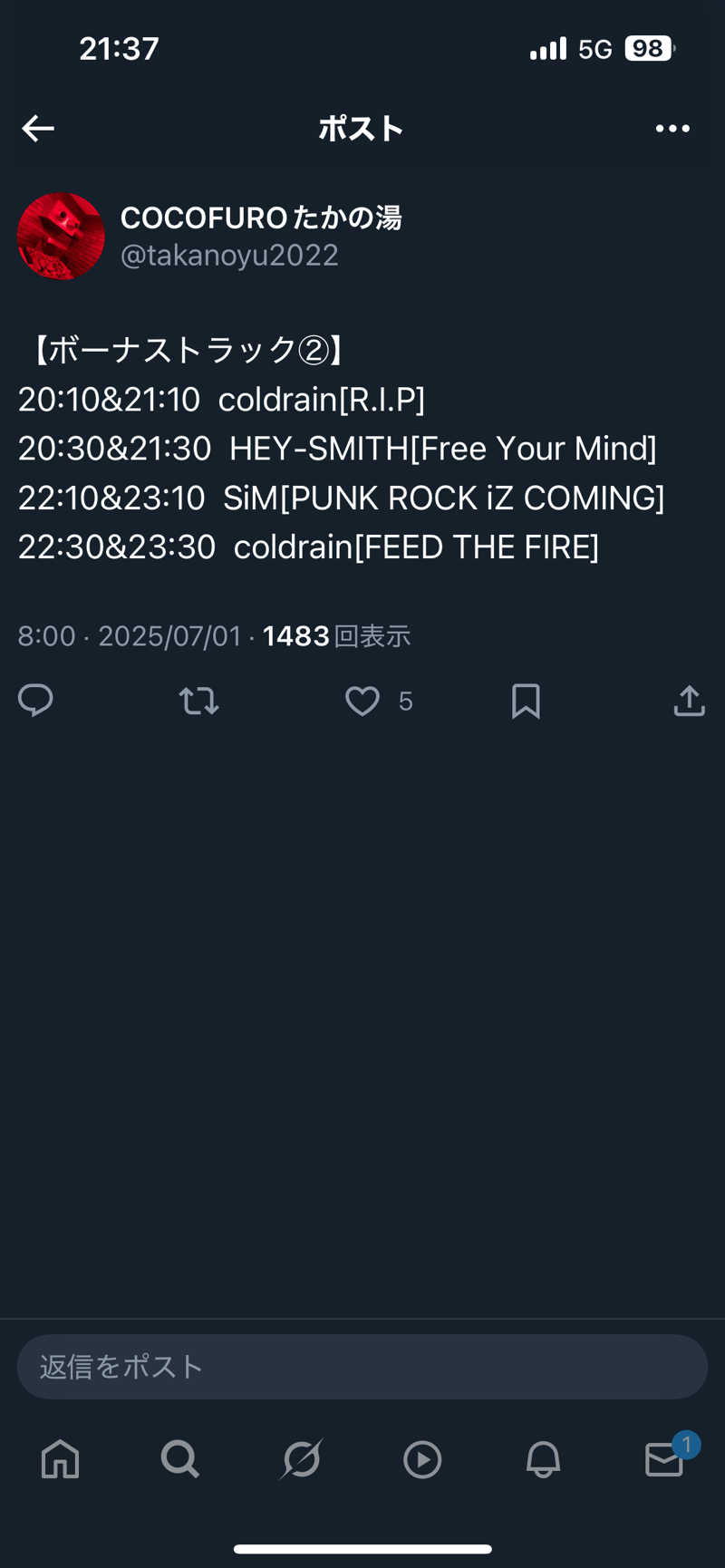Repost this post

coord(198,701)
